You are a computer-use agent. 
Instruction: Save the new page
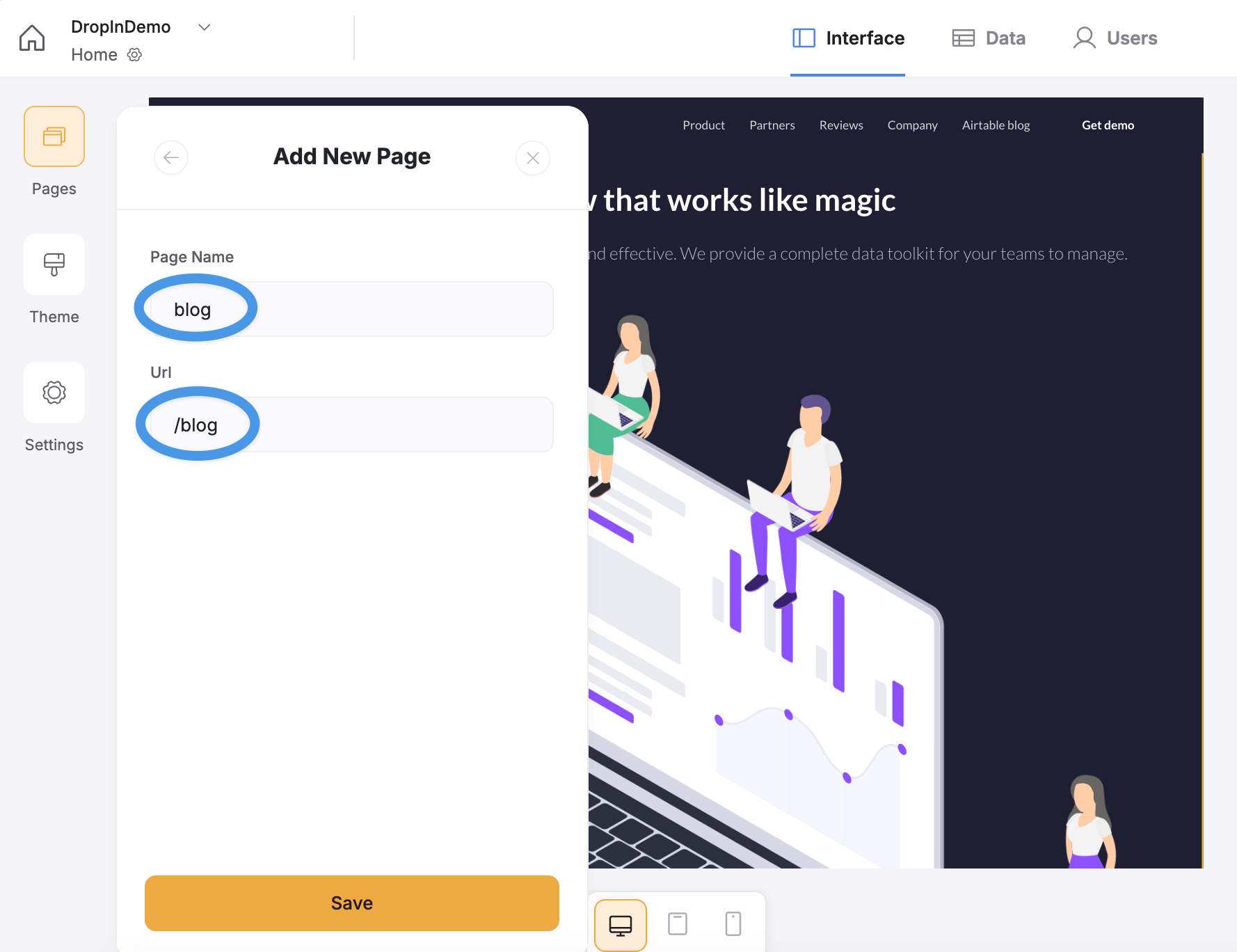coord(352,903)
